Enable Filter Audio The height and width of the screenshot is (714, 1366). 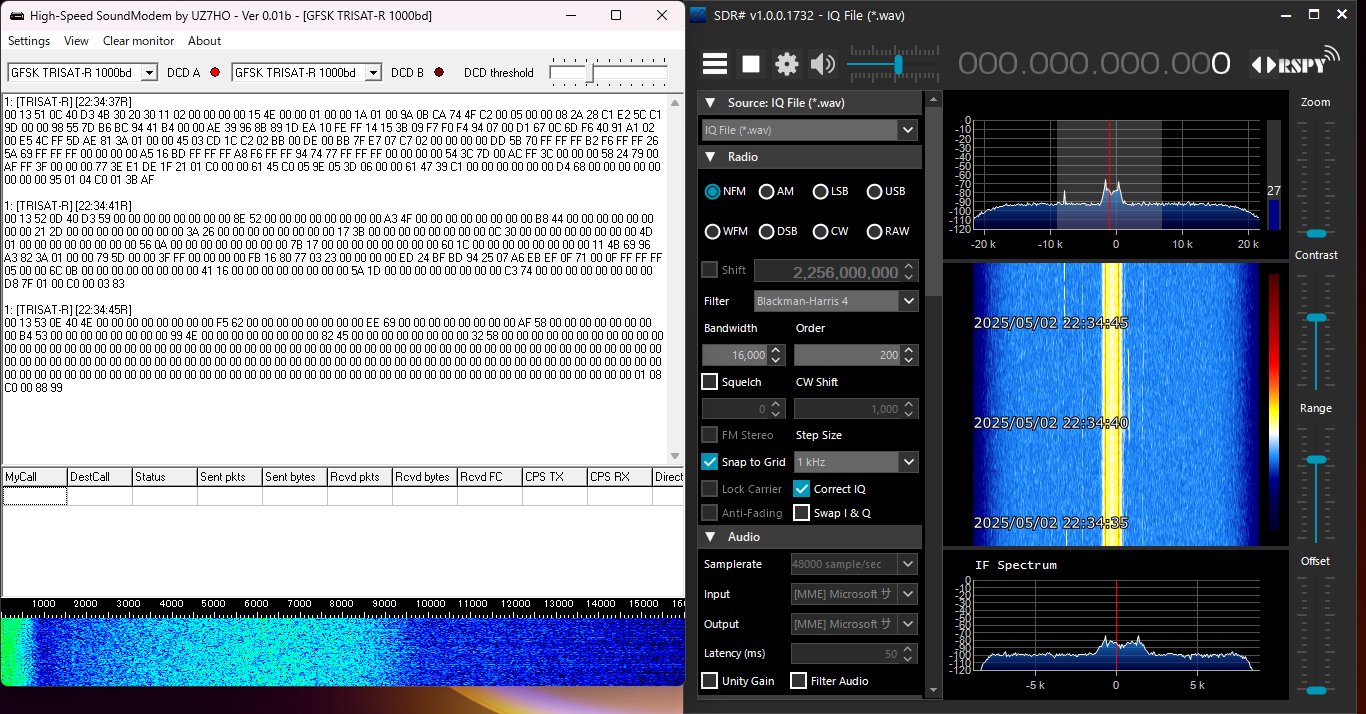click(798, 681)
